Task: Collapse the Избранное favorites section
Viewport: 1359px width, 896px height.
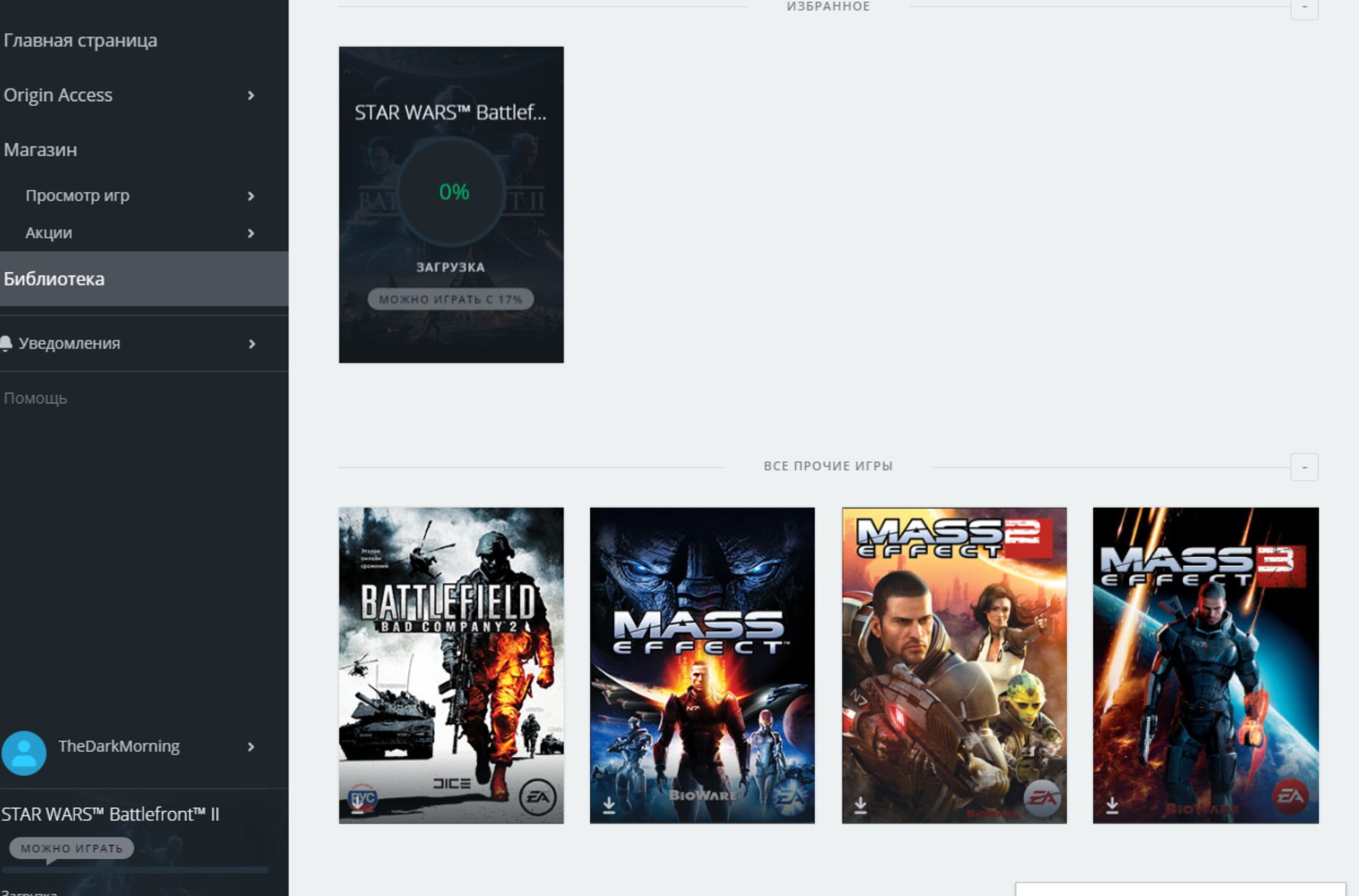Action: [1304, 7]
